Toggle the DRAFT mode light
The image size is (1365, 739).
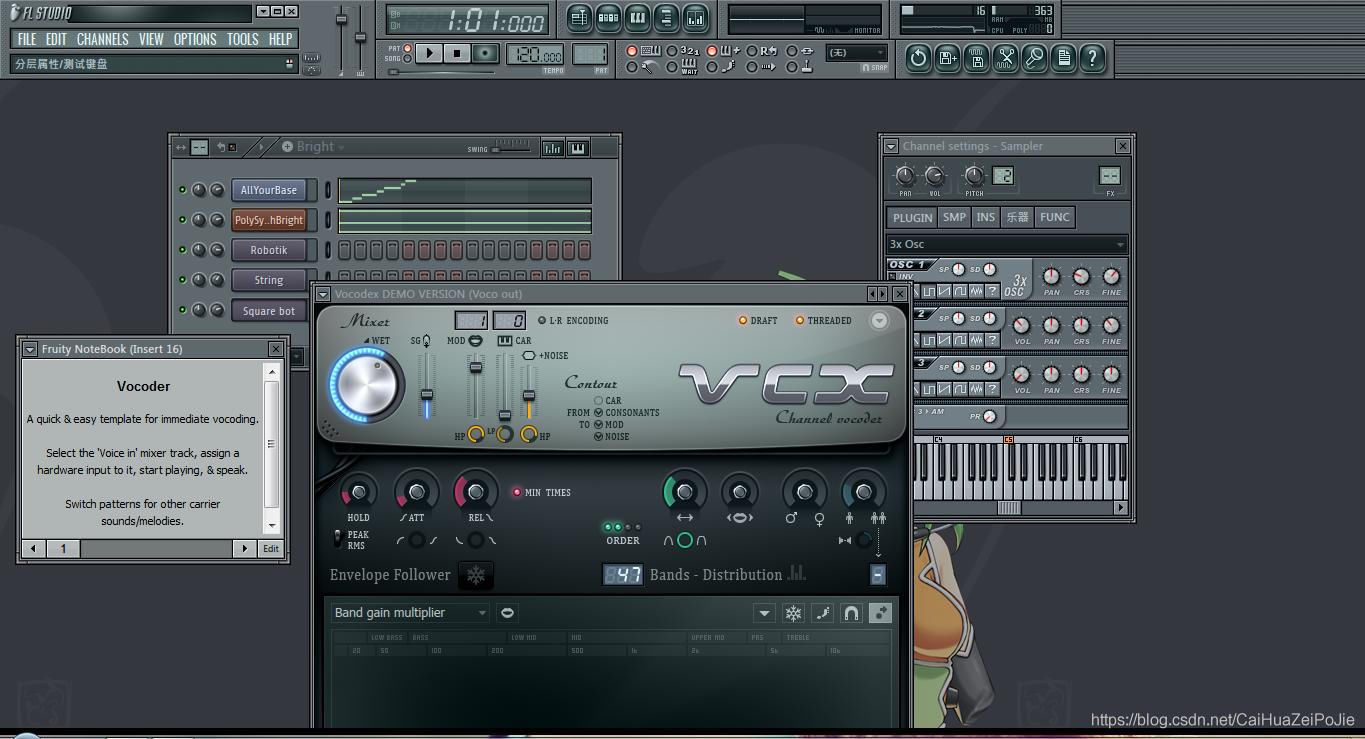point(743,321)
